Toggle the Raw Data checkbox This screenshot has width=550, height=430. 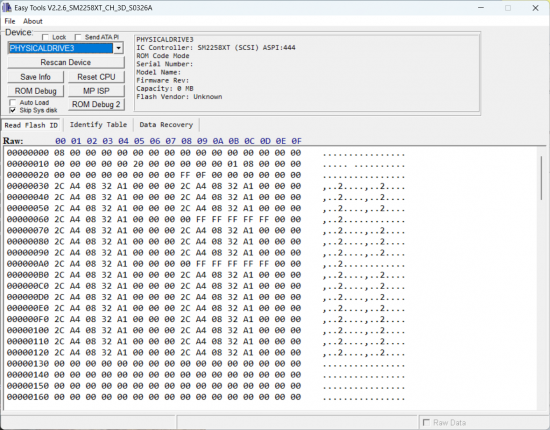pyautogui.click(x=426, y=422)
